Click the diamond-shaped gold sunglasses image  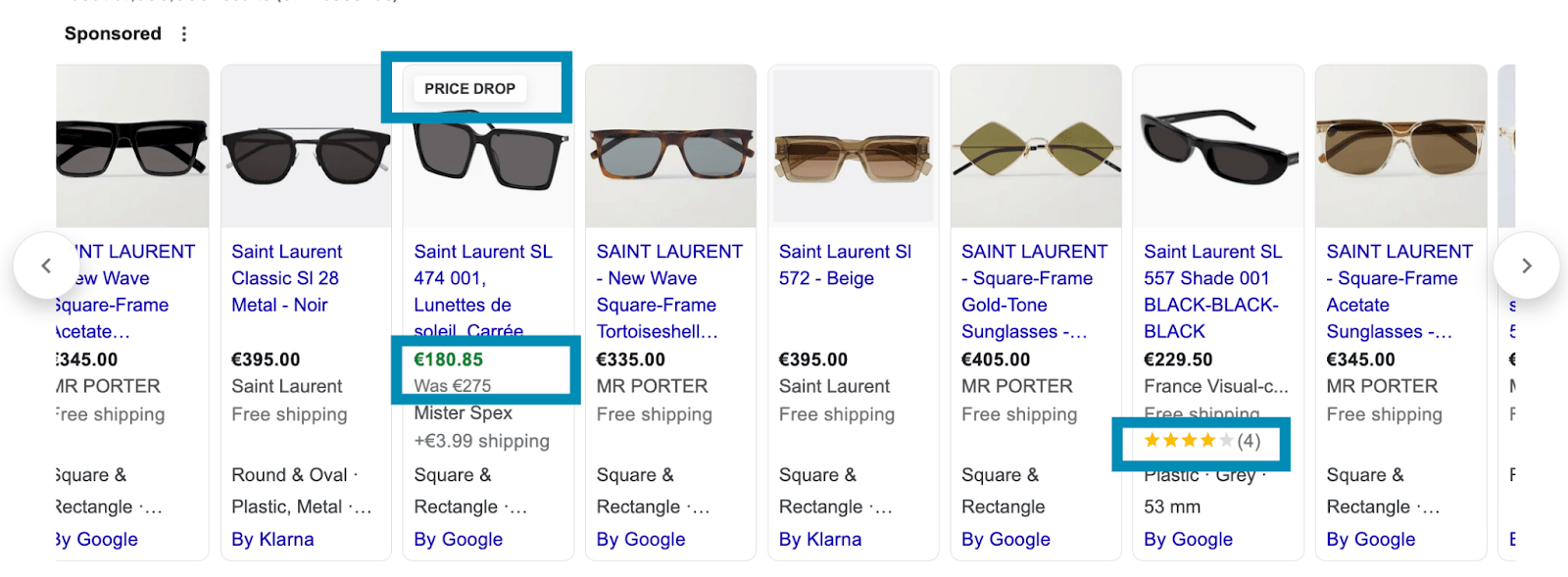pos(1036,152)
